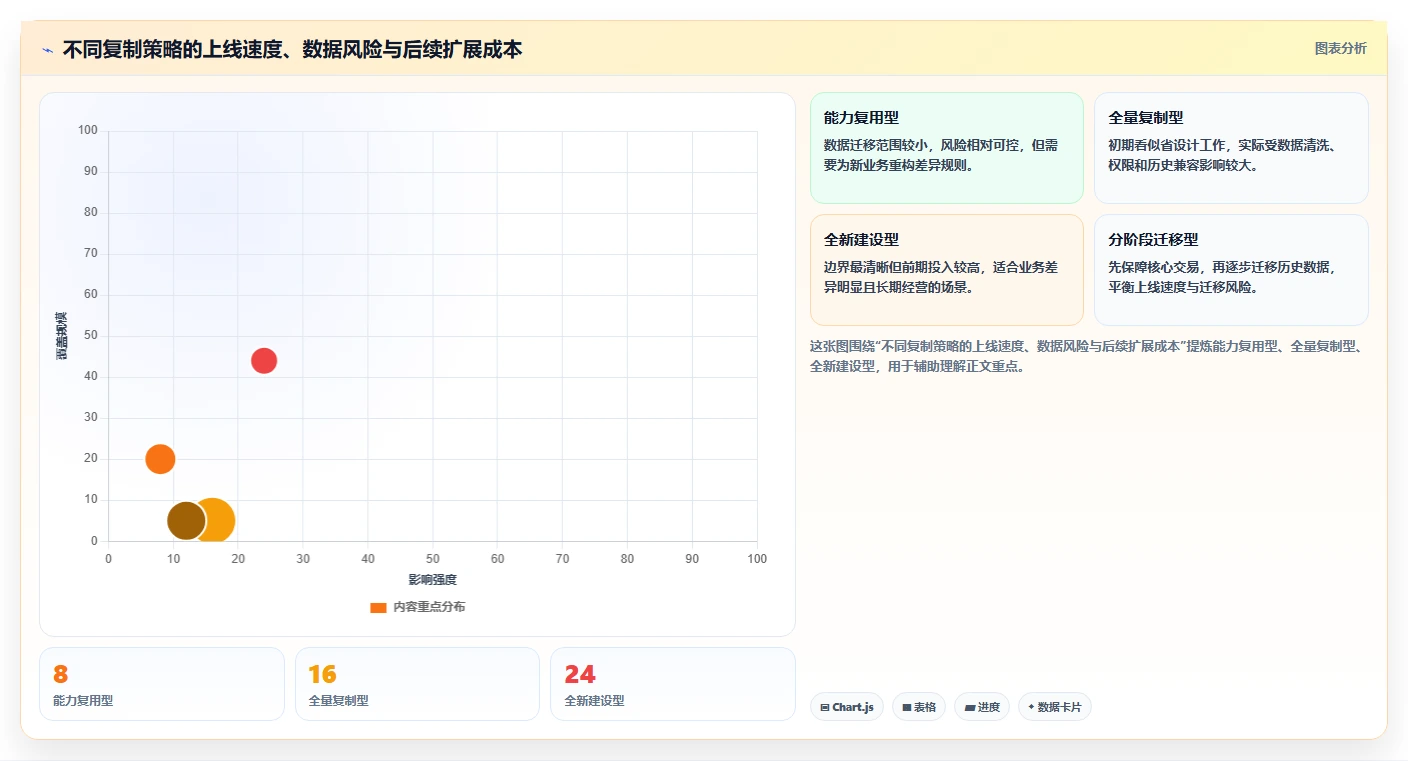Open the 全量复制型 description card
The height and width of the screenshot is (761, 1408).
(1231, 148)
